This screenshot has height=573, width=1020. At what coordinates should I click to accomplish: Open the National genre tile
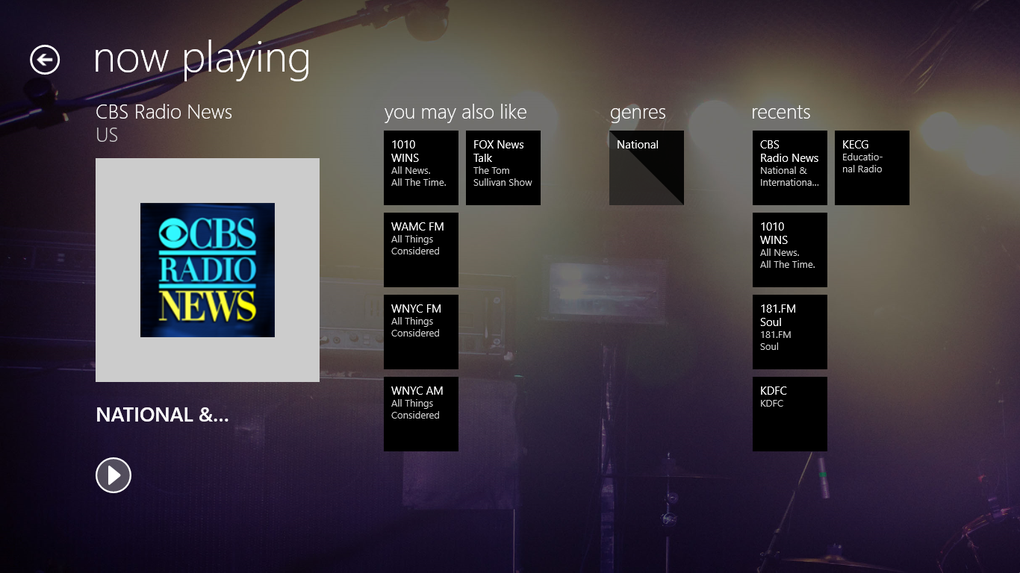pos(647,168)
